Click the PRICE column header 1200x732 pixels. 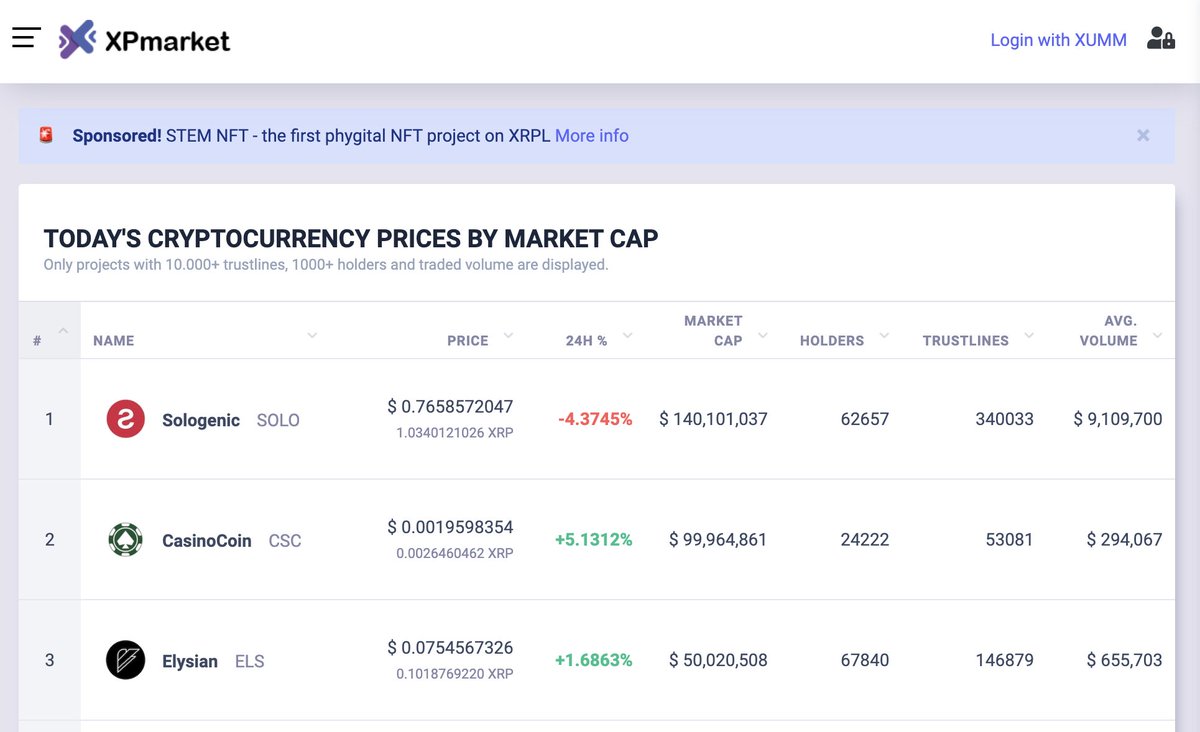(x=468, y=341)
